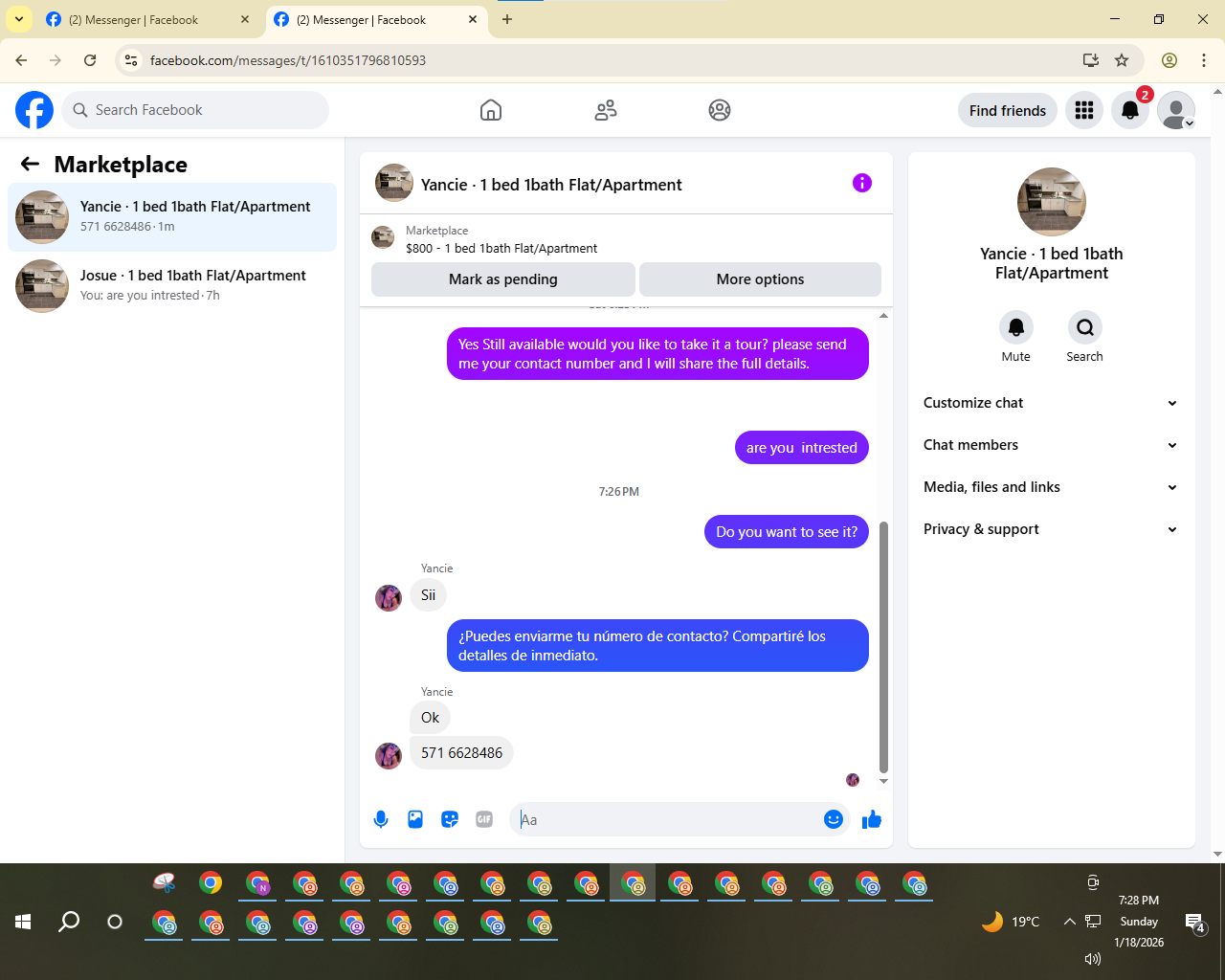Click the Facebook logo icon
Viewport: 1225px width, 980px height.
(34, 110)
